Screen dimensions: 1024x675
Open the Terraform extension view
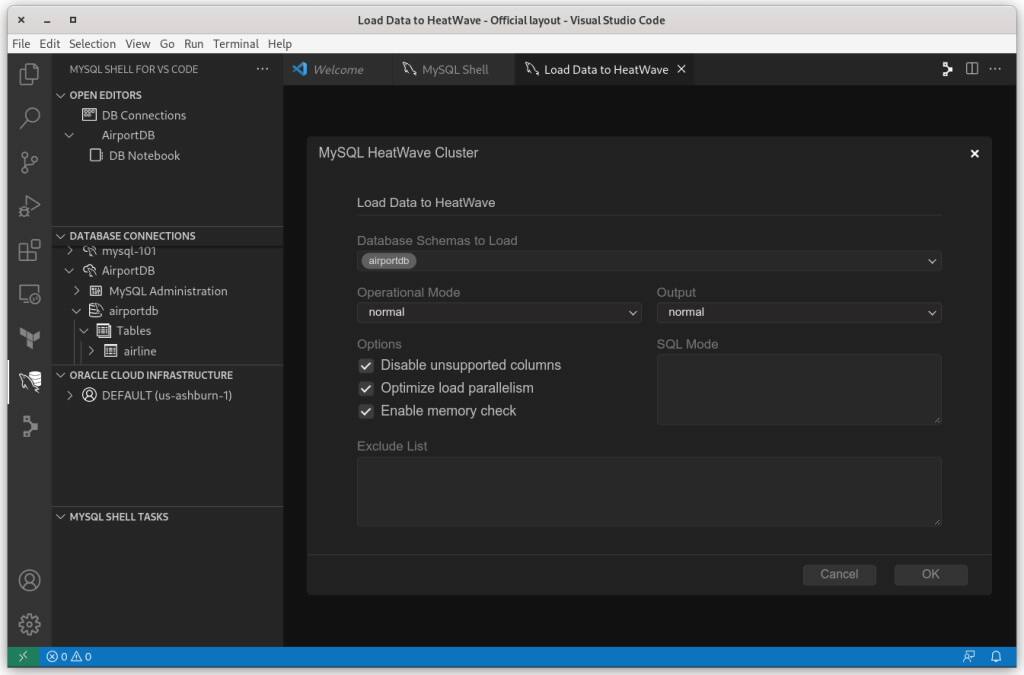point(29,338)
